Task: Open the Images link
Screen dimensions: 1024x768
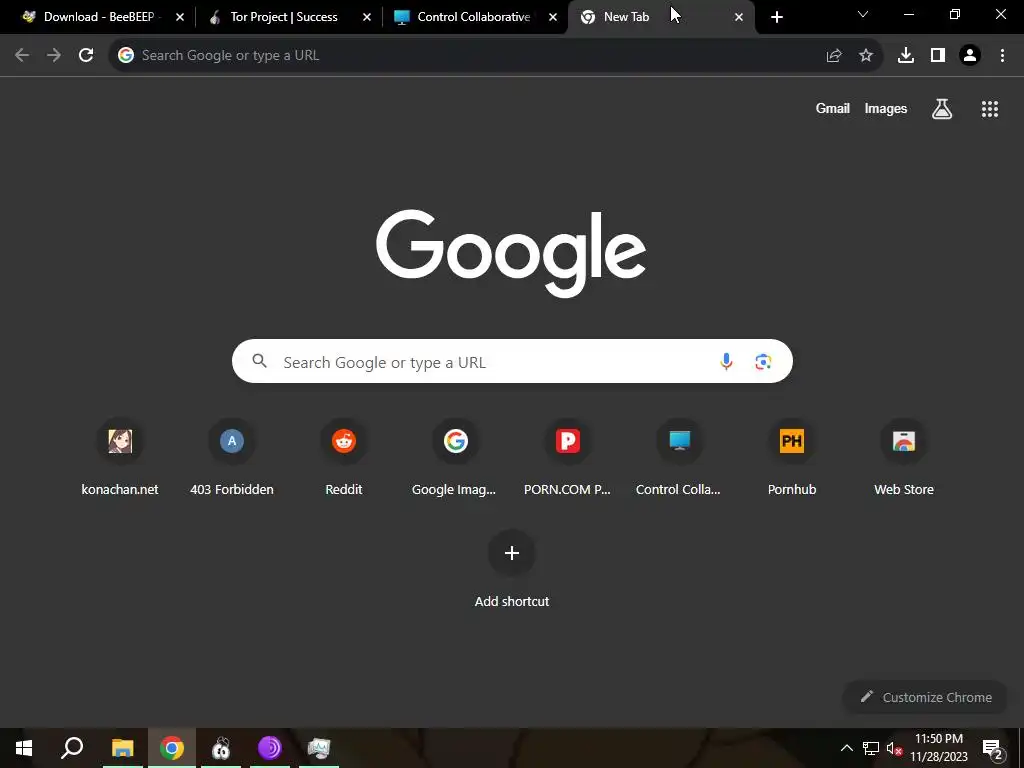Action: click(x=886, y=108)
